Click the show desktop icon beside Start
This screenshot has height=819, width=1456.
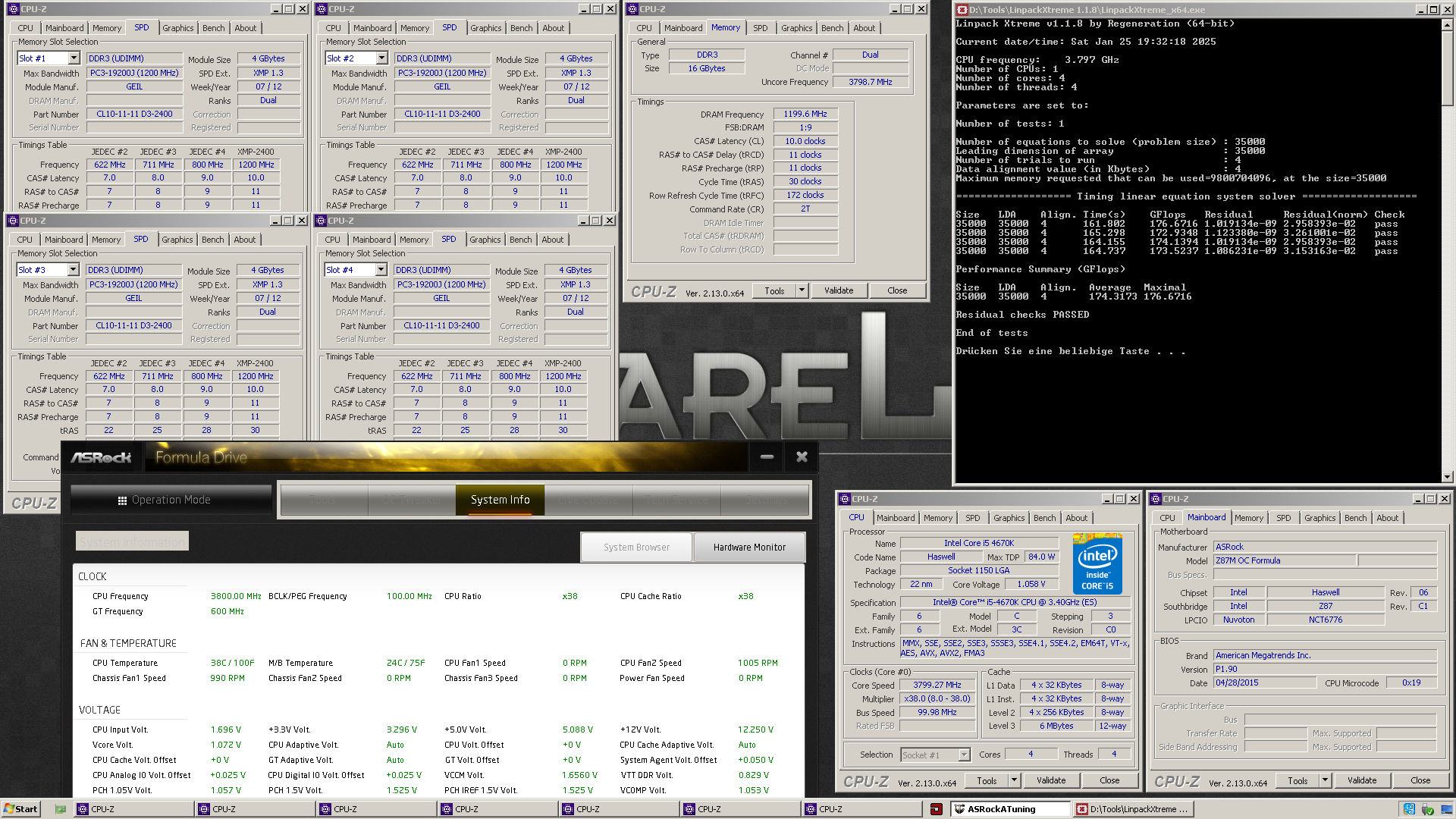61,809
